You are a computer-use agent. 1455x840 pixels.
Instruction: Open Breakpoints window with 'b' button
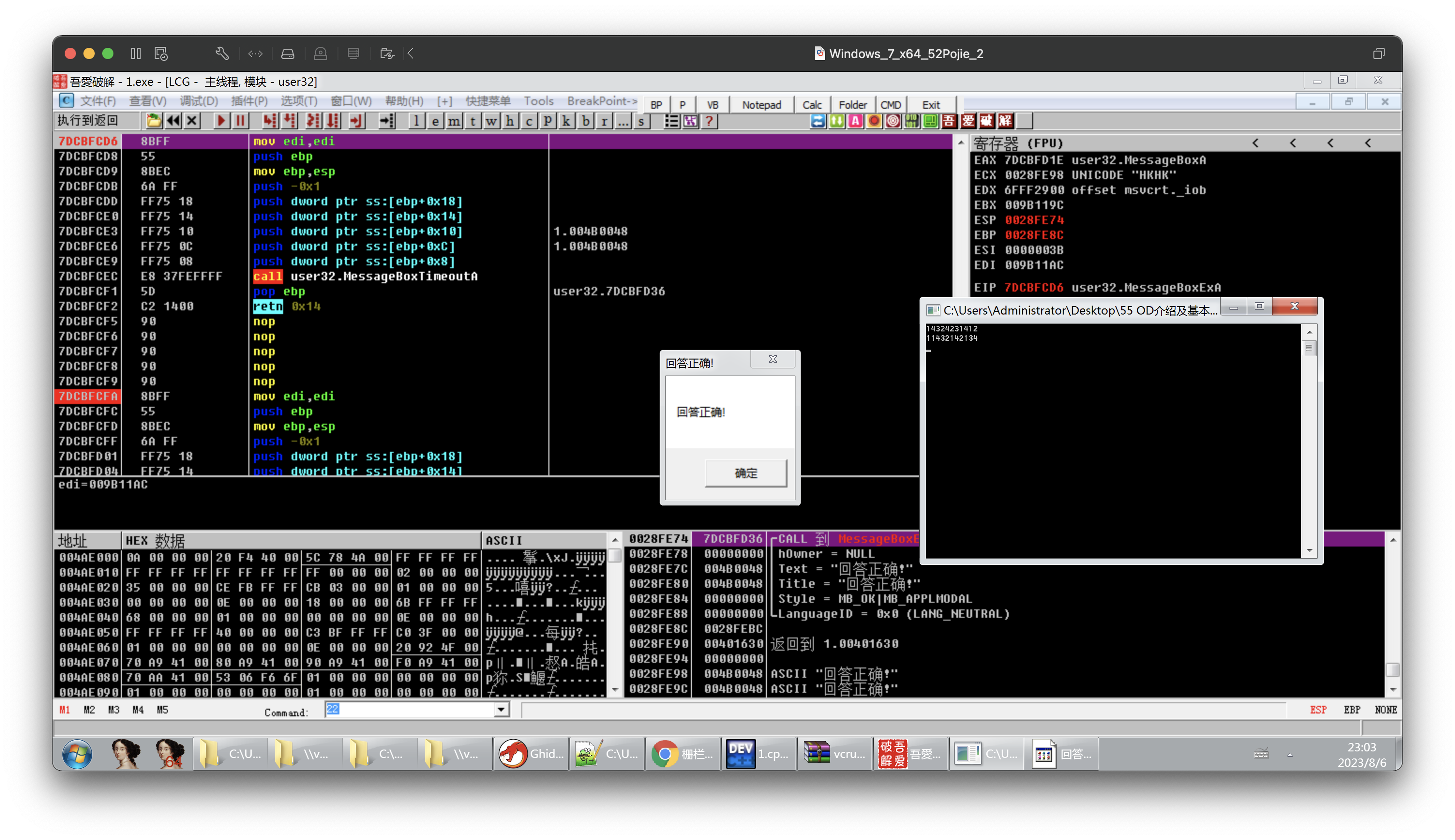(x=585, y=121)
